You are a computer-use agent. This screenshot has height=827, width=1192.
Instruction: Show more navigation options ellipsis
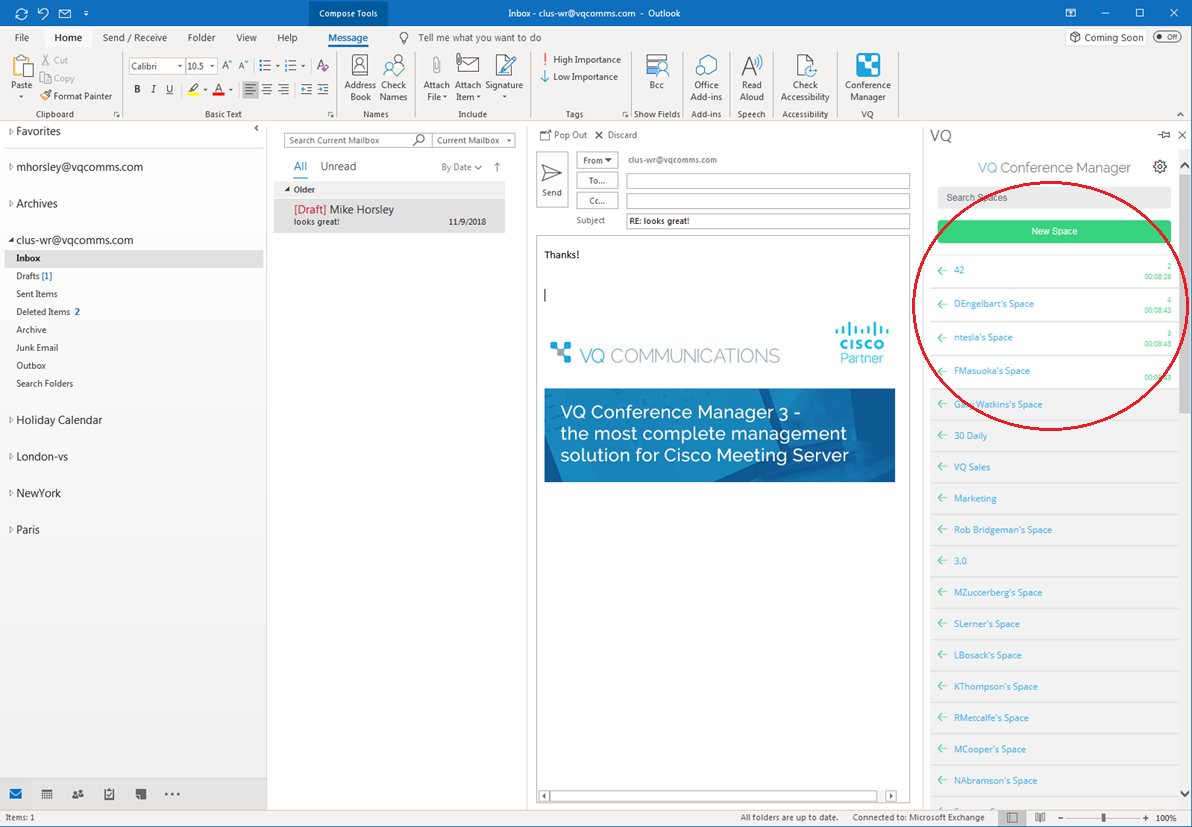173,794
